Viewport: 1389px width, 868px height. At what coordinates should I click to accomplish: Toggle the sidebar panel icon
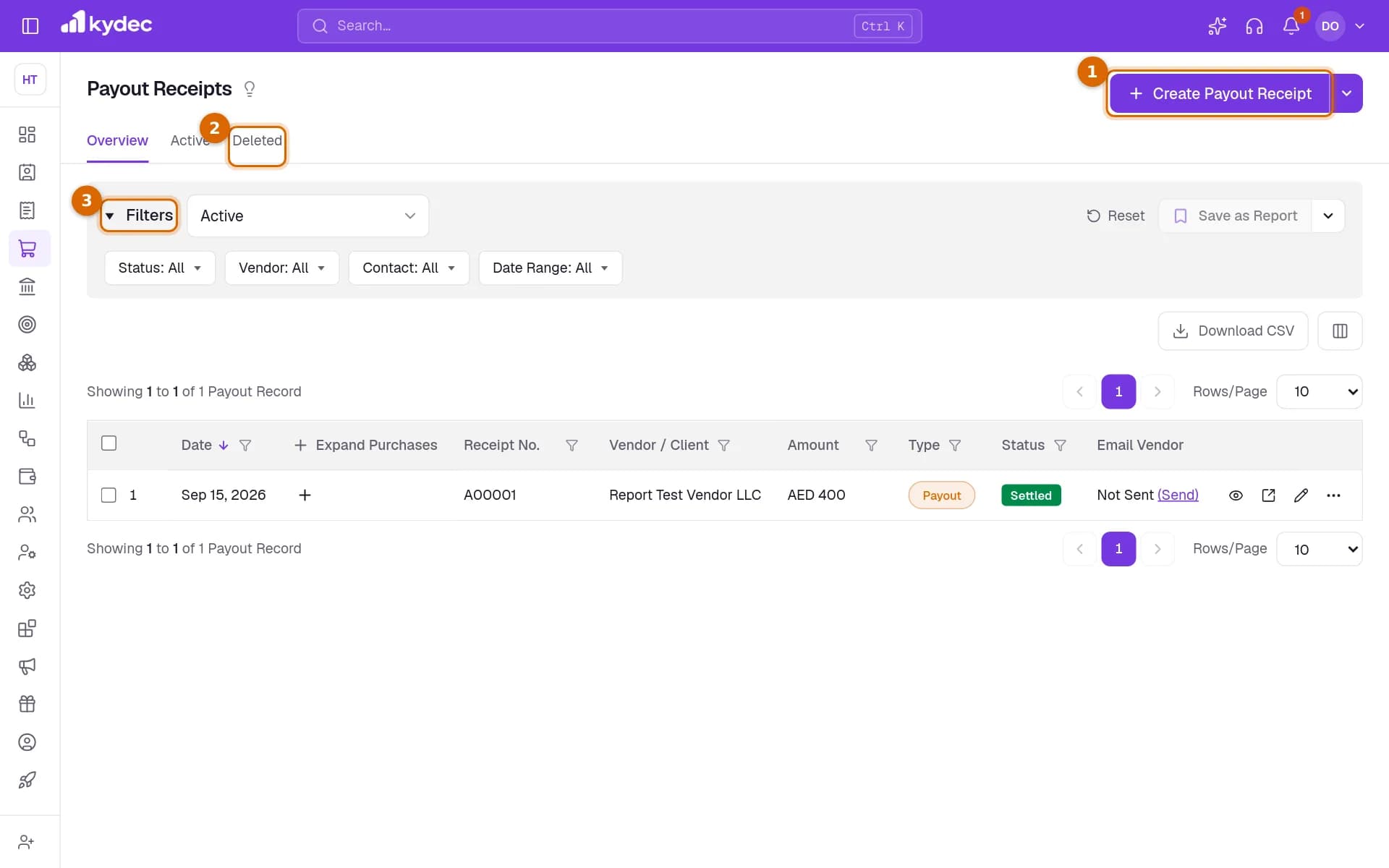[30, 26]
